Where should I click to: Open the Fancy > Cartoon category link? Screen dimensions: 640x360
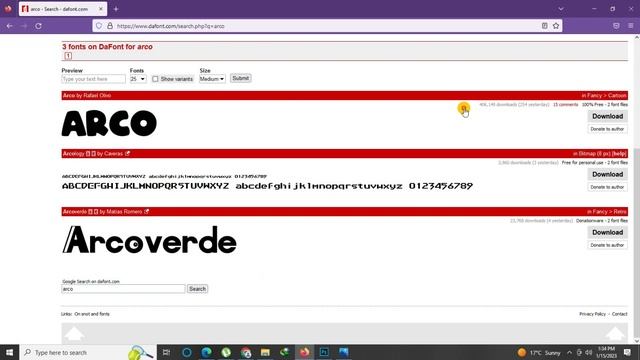point(607,96)
